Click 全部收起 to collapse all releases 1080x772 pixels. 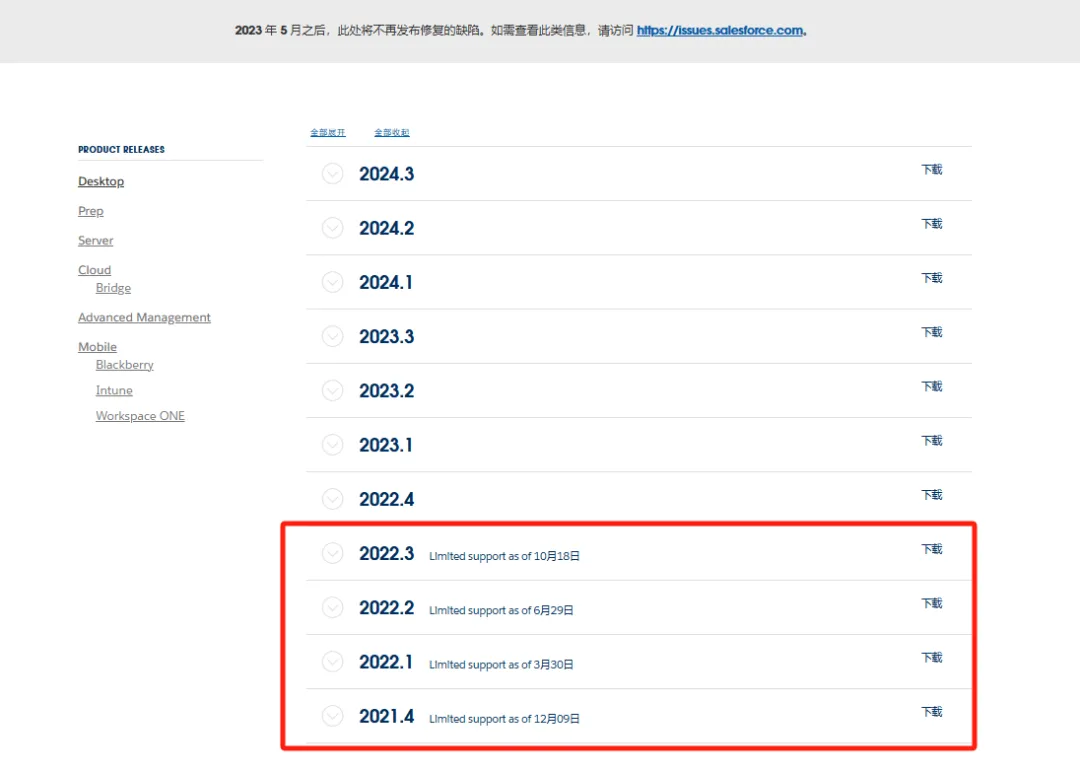pos(392,133)
